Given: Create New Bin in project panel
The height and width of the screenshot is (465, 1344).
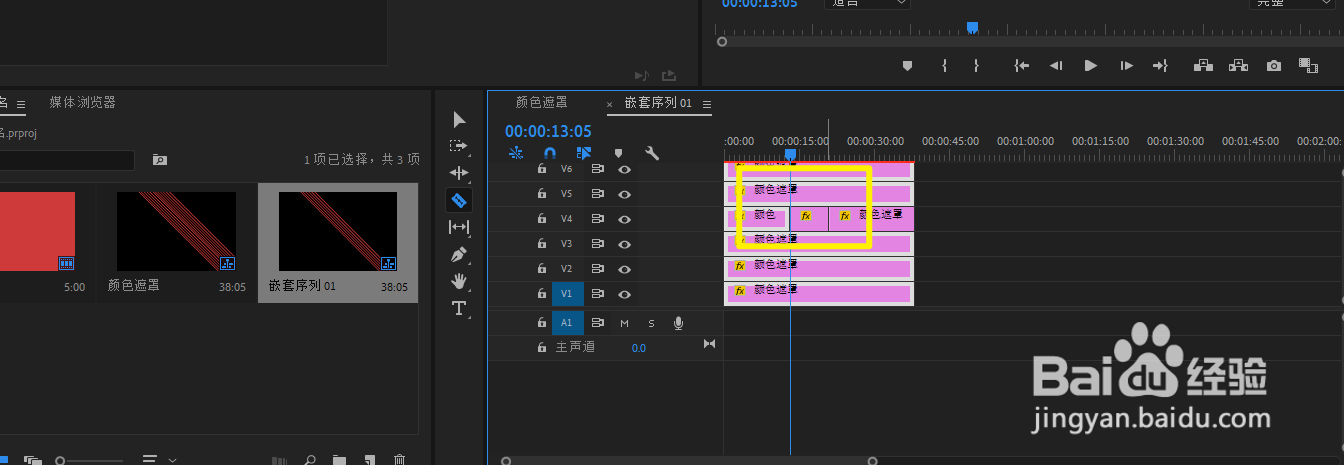Looking at the screenshot, I should click(x=339, y=460).
